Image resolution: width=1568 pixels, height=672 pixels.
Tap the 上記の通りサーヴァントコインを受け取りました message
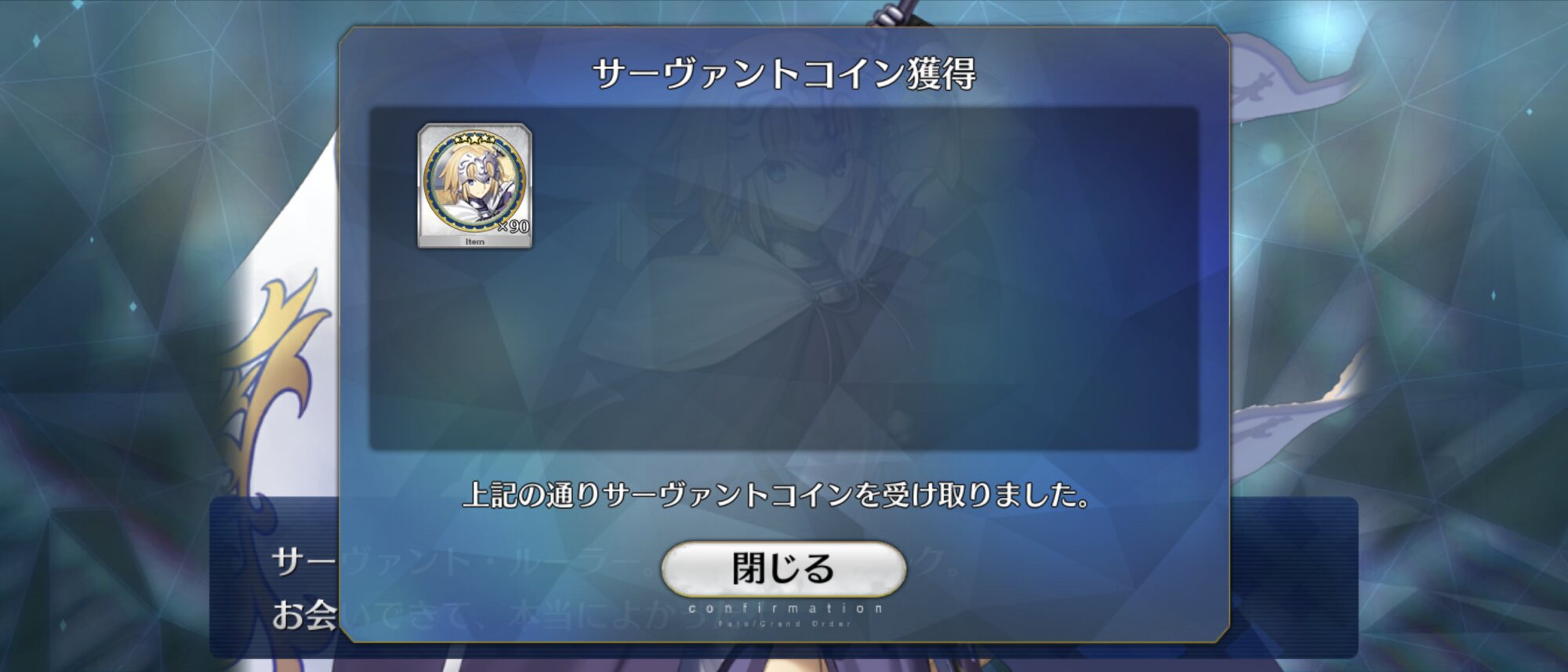[x=776, y=495]
